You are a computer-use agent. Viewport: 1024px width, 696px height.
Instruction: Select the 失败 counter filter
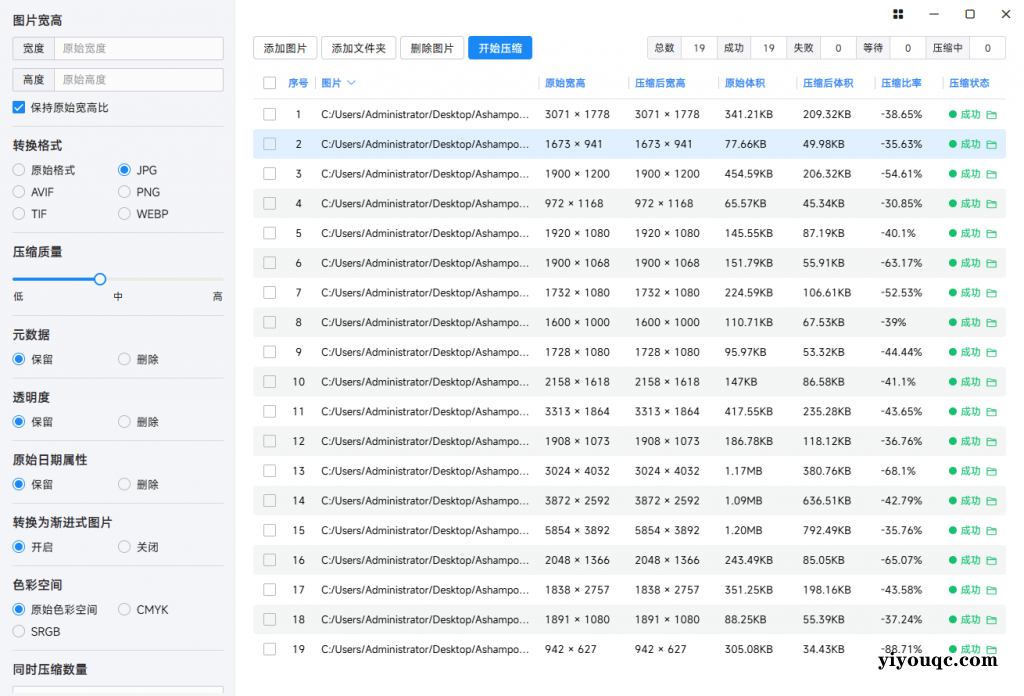tap(803, 47)
